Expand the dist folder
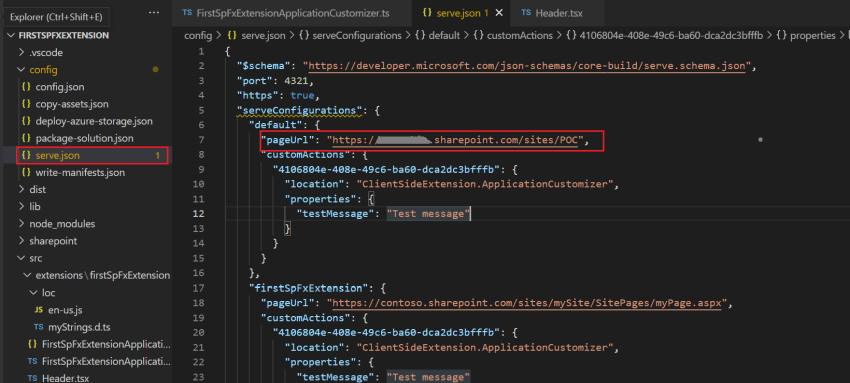The image size is (850, 383). (37, 190)
